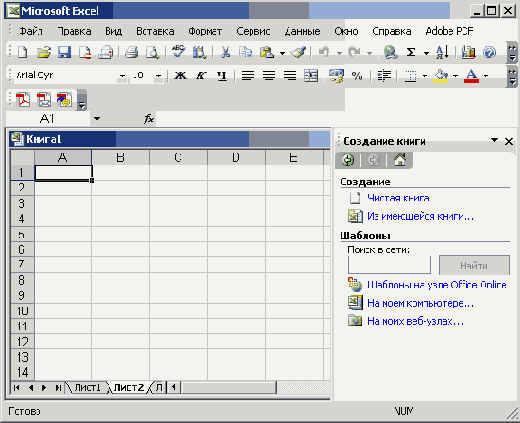Select the Format Painter brush icon
The image size is (520, 423).
click(x=298, y=52)
